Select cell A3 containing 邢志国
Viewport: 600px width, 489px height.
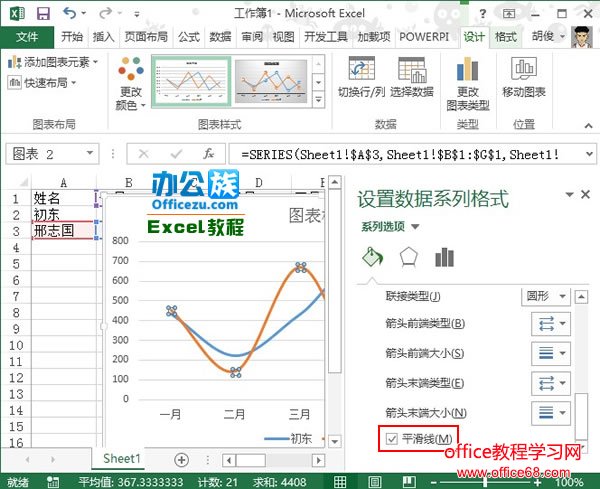point(64,231)
